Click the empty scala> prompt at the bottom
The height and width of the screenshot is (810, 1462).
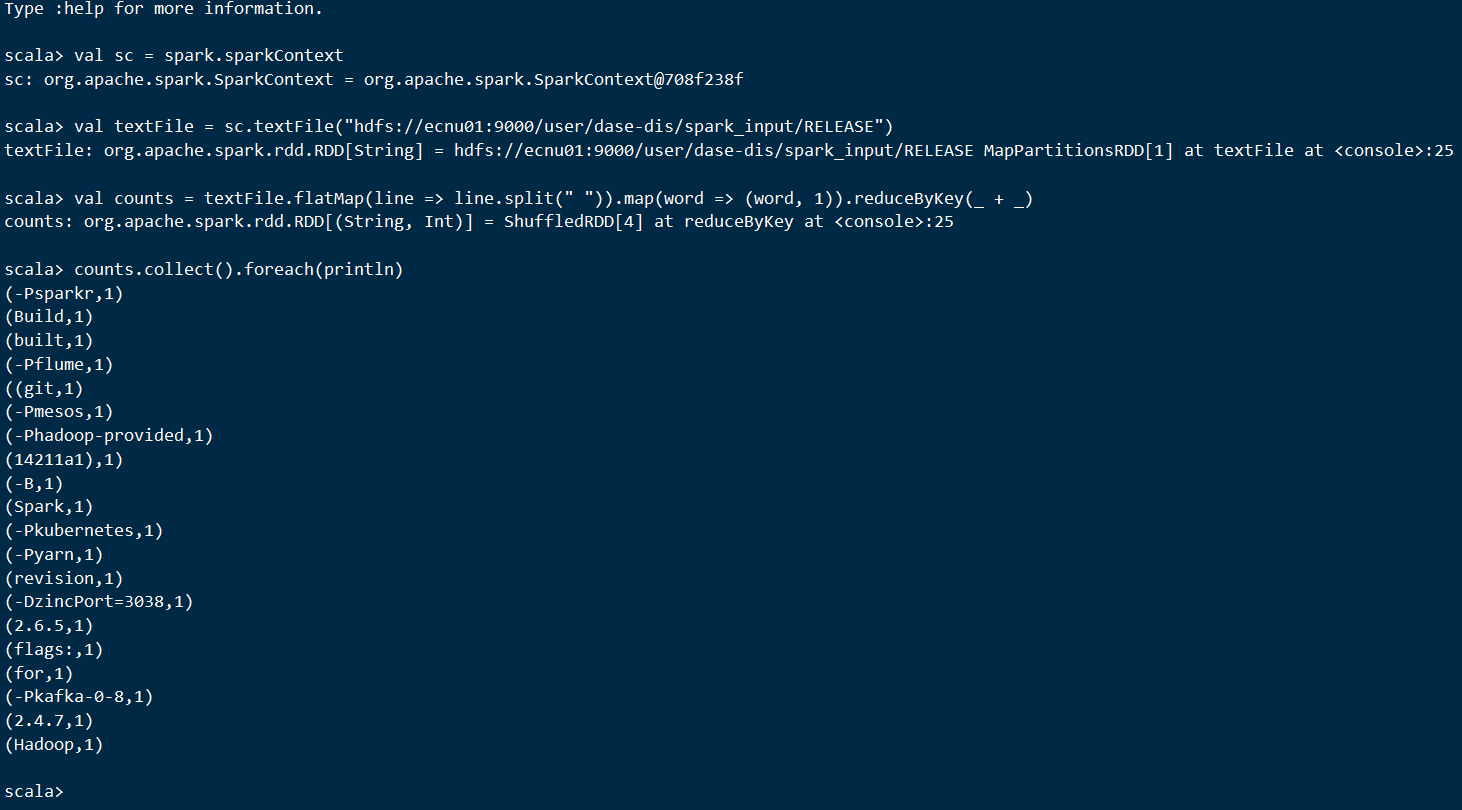[x=35, y=791]
